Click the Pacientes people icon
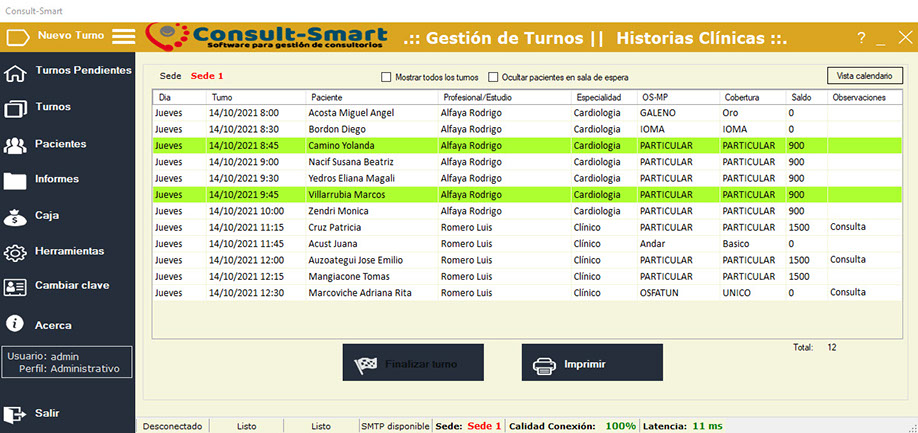The width and height of the screenshot is (918, 433). pyautogui.click(x=15, y=146)
